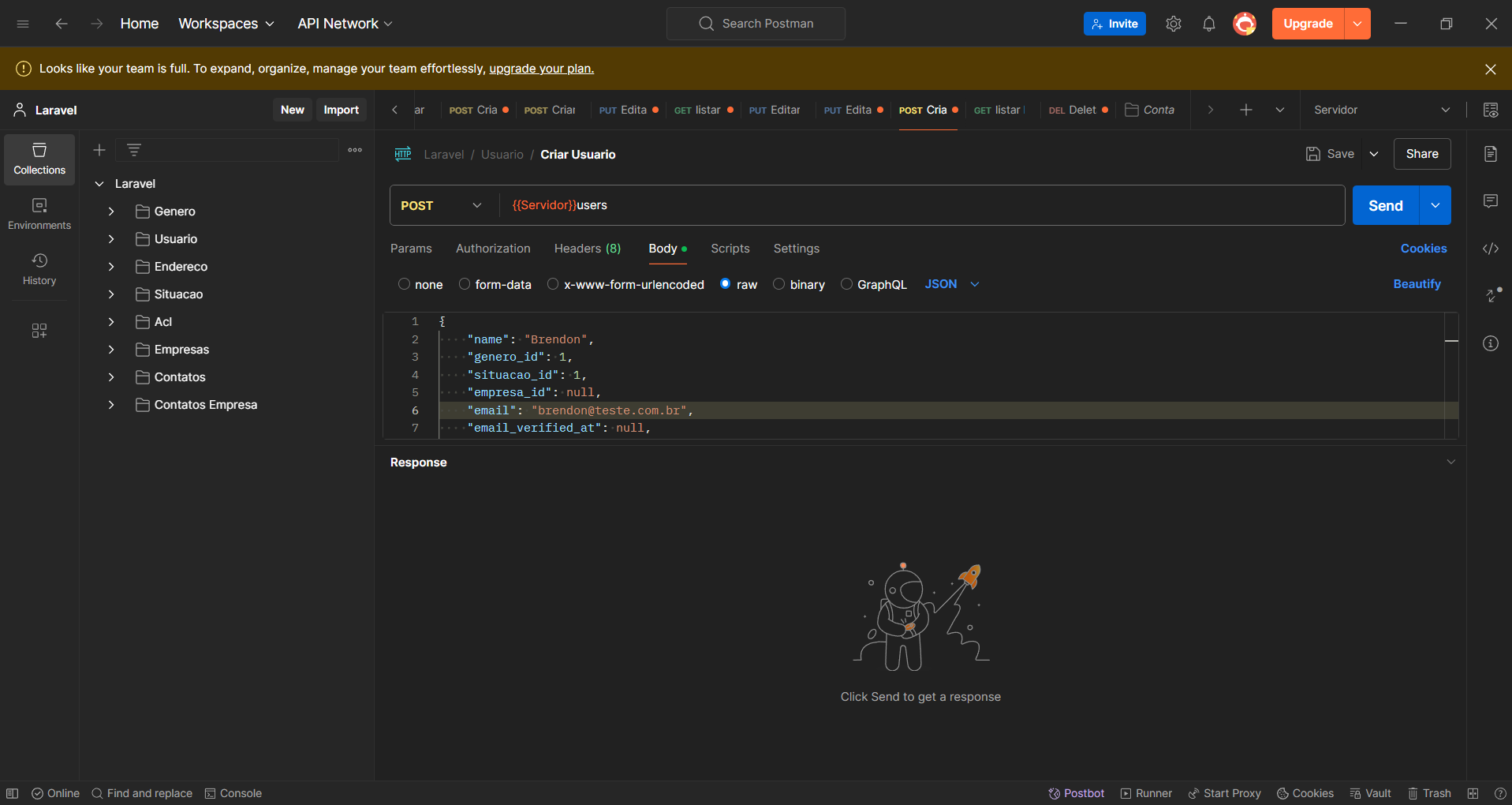Open the POST method dropdown

[442, 205]
